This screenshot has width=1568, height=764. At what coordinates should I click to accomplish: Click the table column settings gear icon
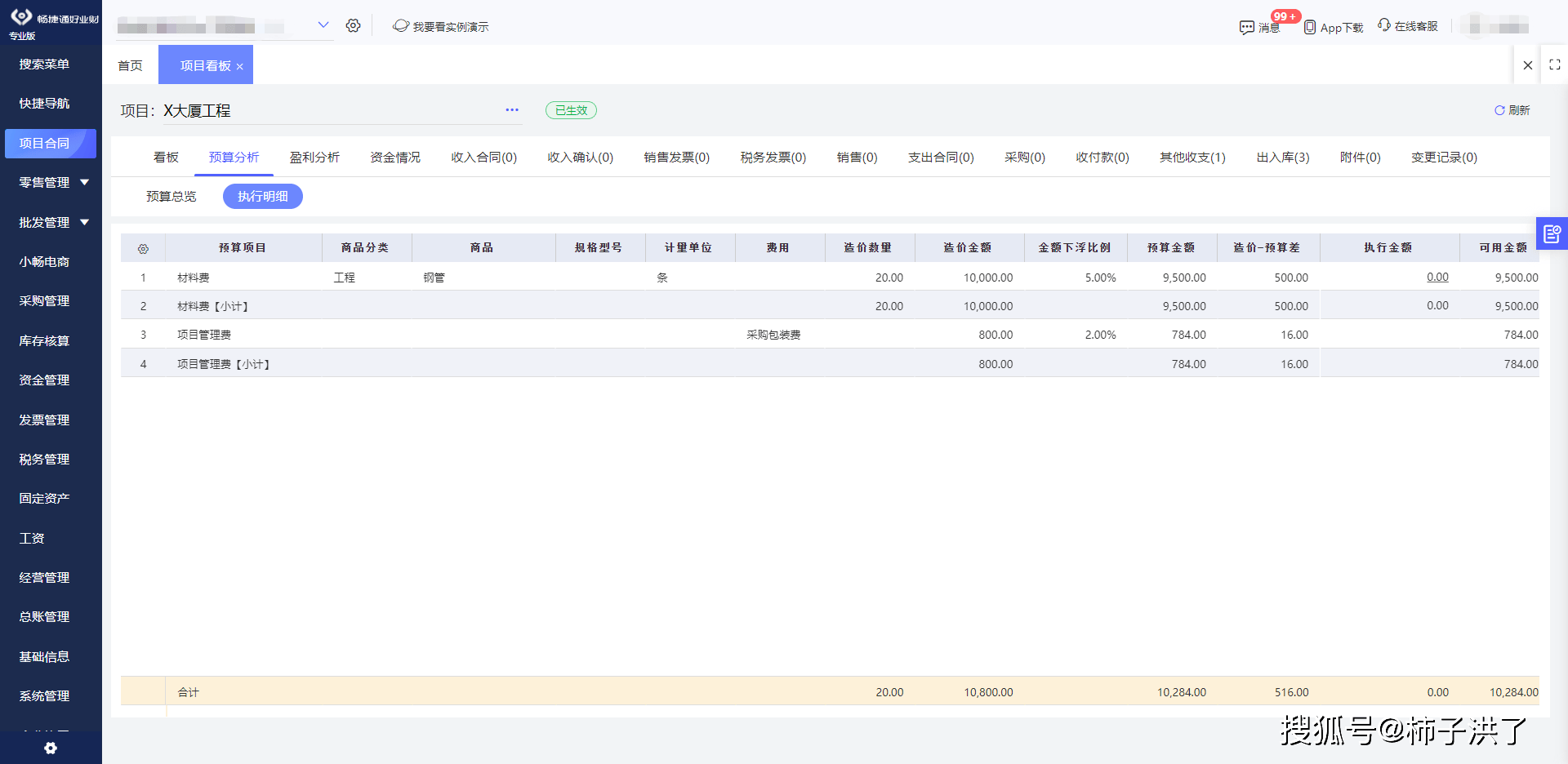pyautogui.click(x=143, y=248)
